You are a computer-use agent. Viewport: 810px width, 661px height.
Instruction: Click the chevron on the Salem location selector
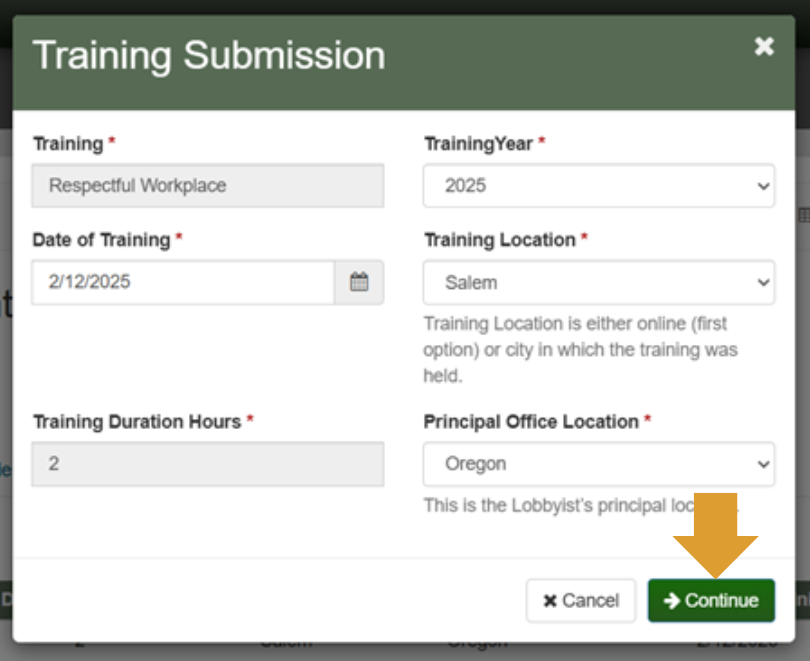[x=763, y=282]
